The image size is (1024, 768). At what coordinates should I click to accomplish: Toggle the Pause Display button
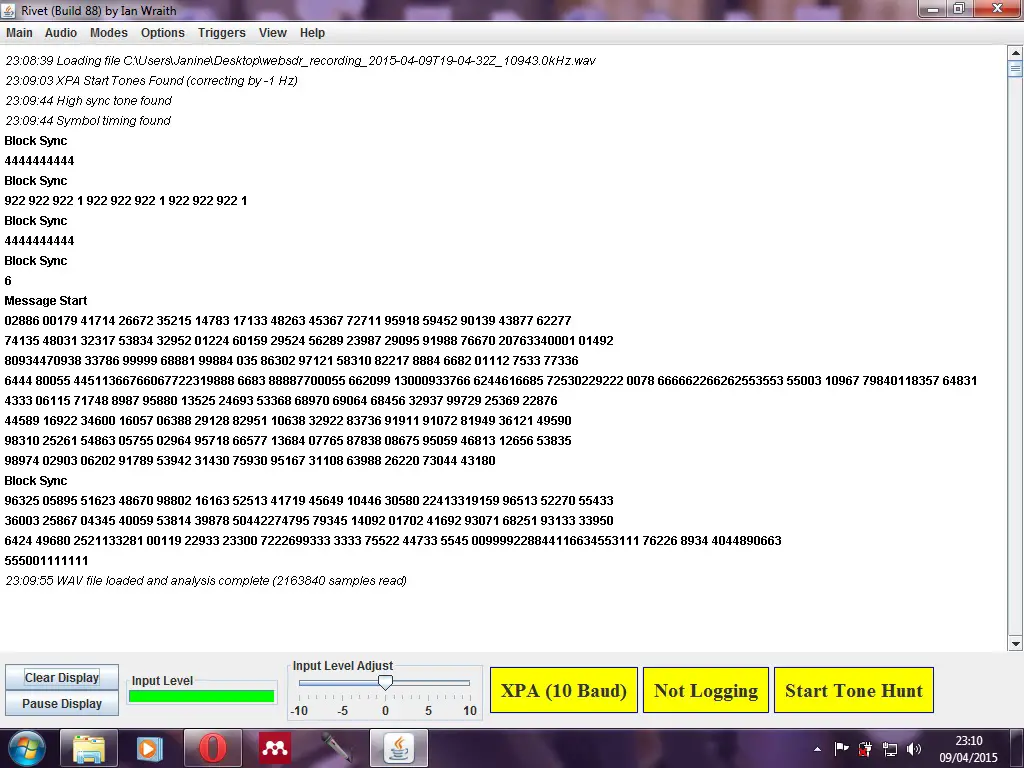pos(62,704)
